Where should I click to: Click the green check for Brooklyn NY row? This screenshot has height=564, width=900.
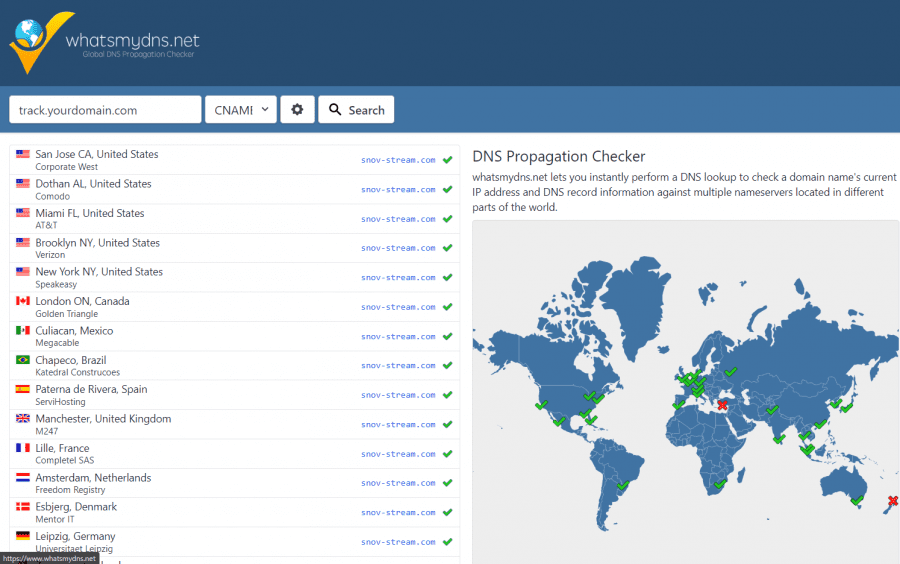[448, 248]
